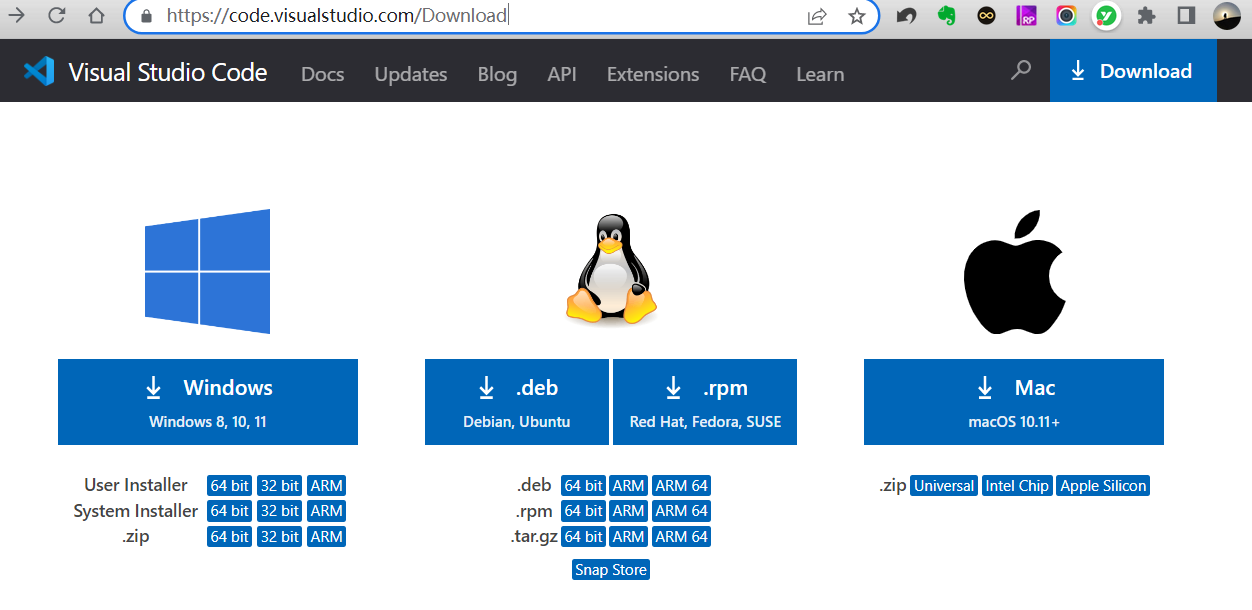The width and height of the screenshot is (1252, 610).
Task: Click the Windows logo image
Action: coord(208,271)
